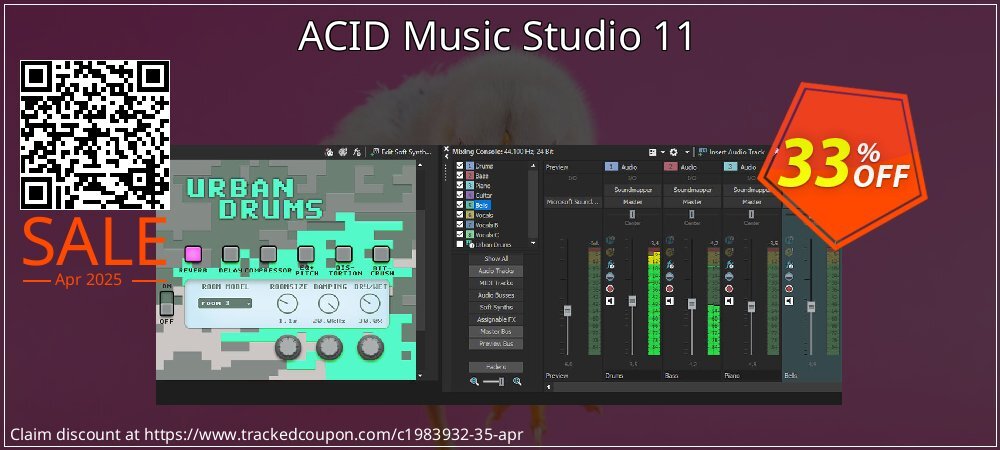
Task: Arm record on the Bass channel
Action: tap(670, 289)
